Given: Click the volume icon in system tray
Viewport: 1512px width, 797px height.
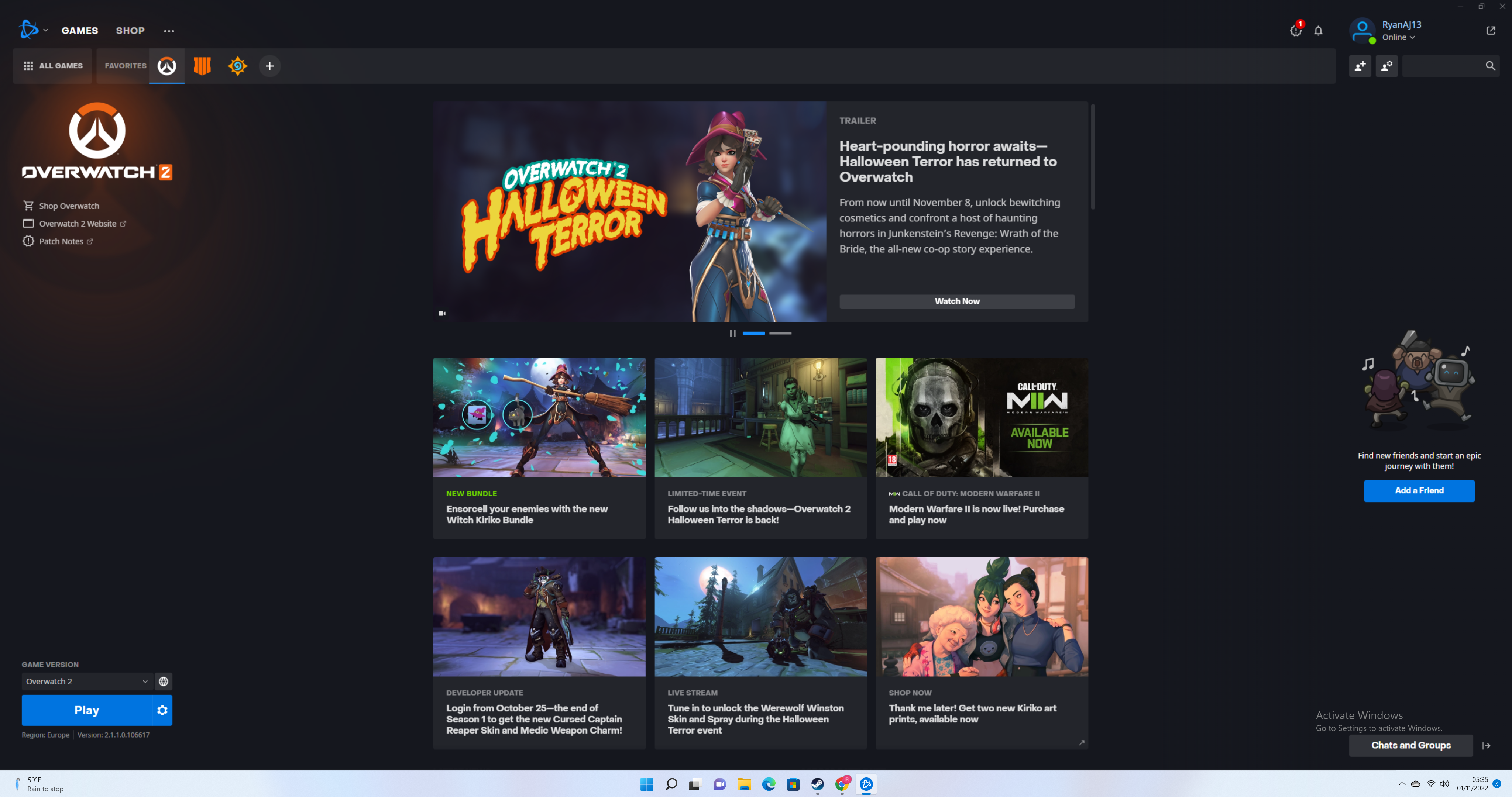Looking at the screenshot, I should pos(1444,784).
